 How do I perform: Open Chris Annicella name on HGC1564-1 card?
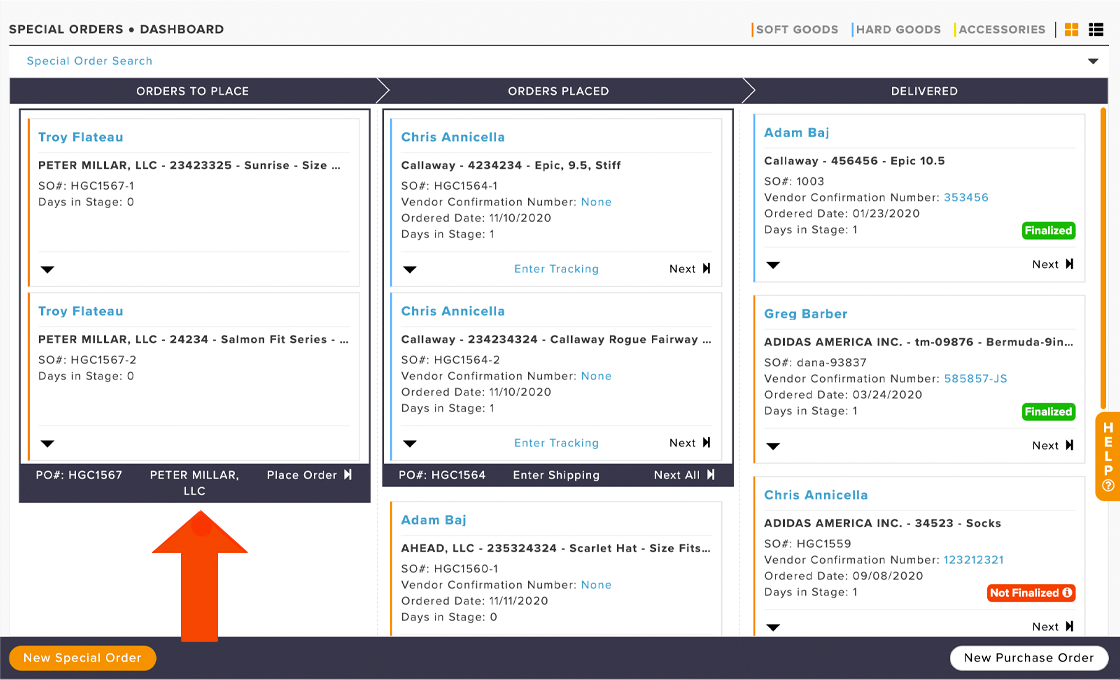click(x=453, y=137)
